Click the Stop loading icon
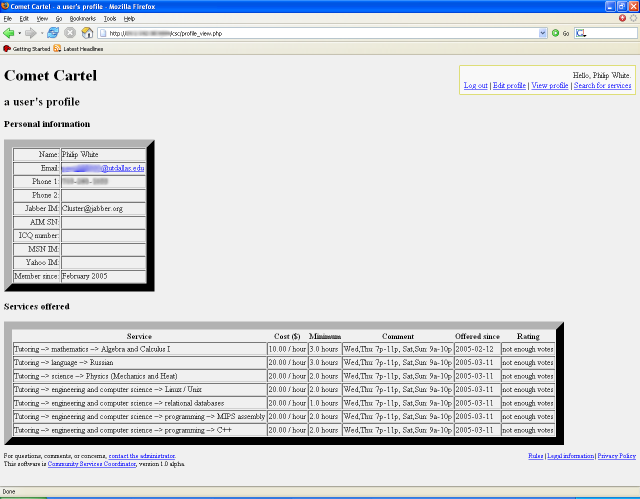The width and height of the screenshot is (640, 499). 70,33
